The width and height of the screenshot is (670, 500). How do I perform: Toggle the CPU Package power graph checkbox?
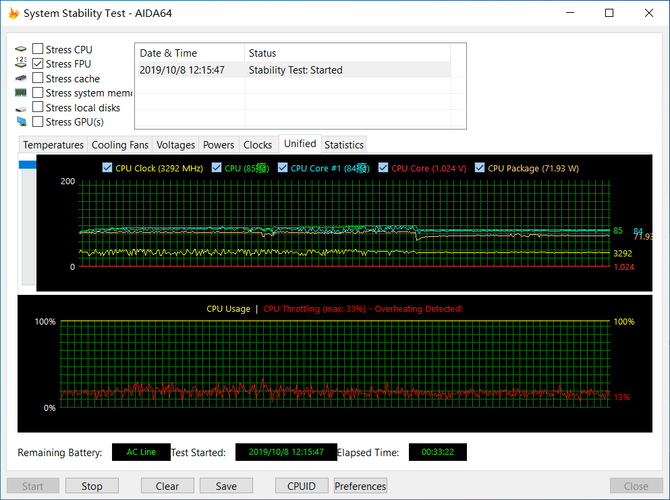(x=479, y=168)
